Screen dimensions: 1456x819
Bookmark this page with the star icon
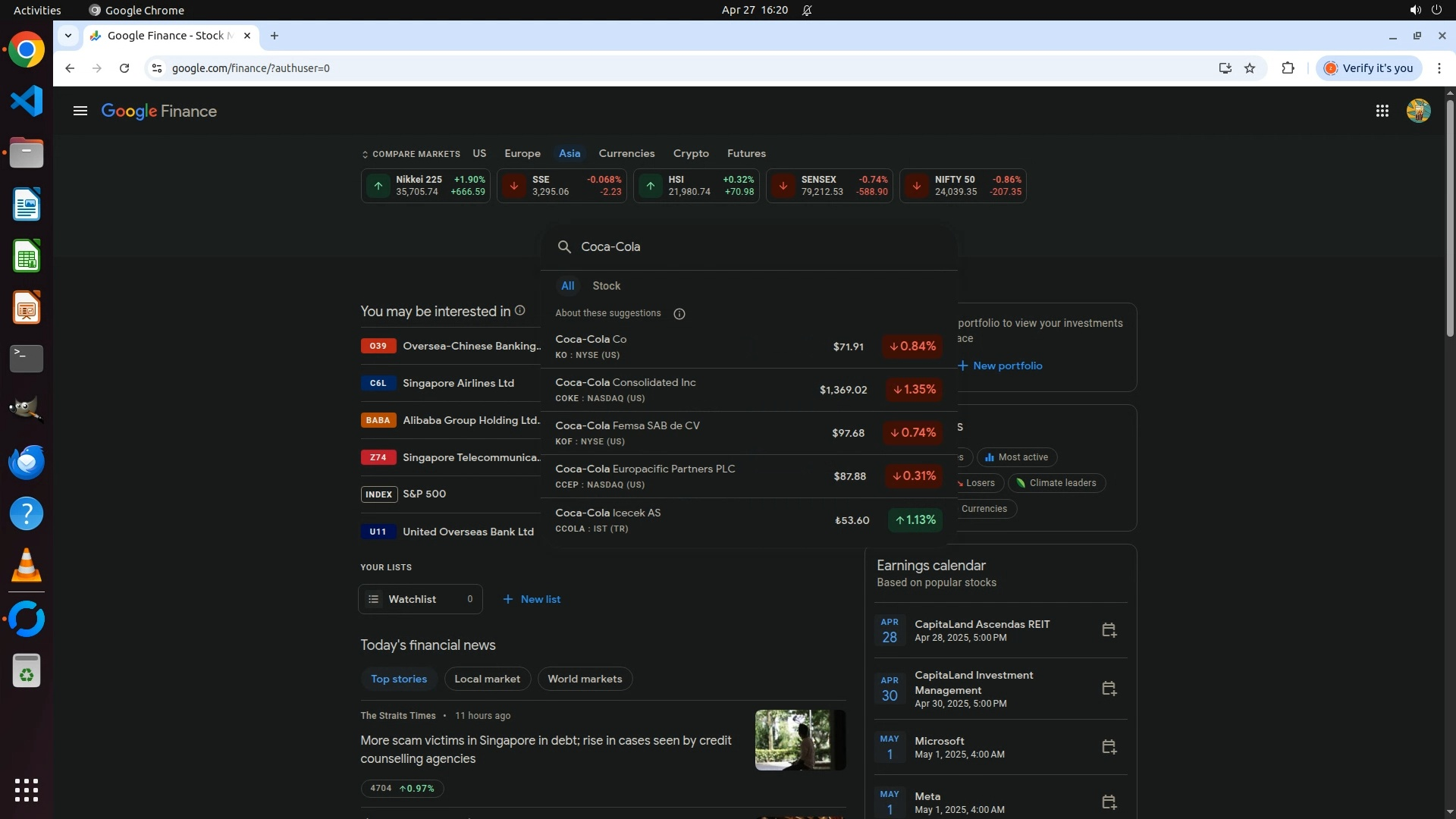point(1250,68)
